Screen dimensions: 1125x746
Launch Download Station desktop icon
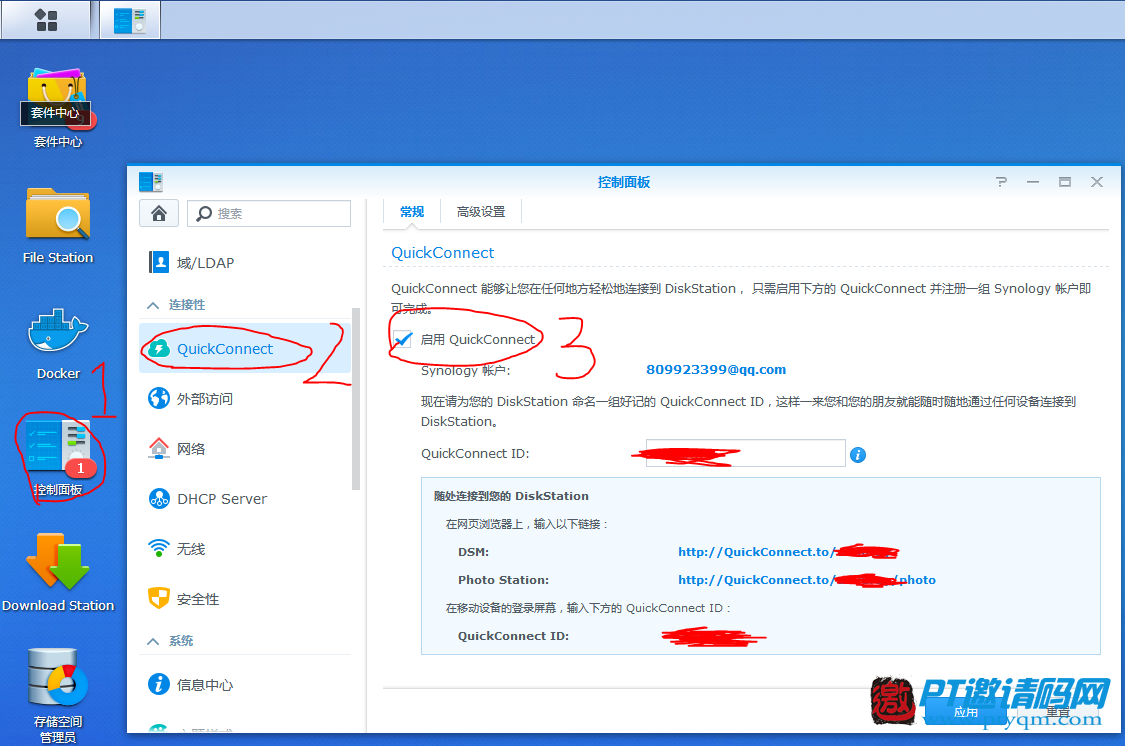[58, 572]
